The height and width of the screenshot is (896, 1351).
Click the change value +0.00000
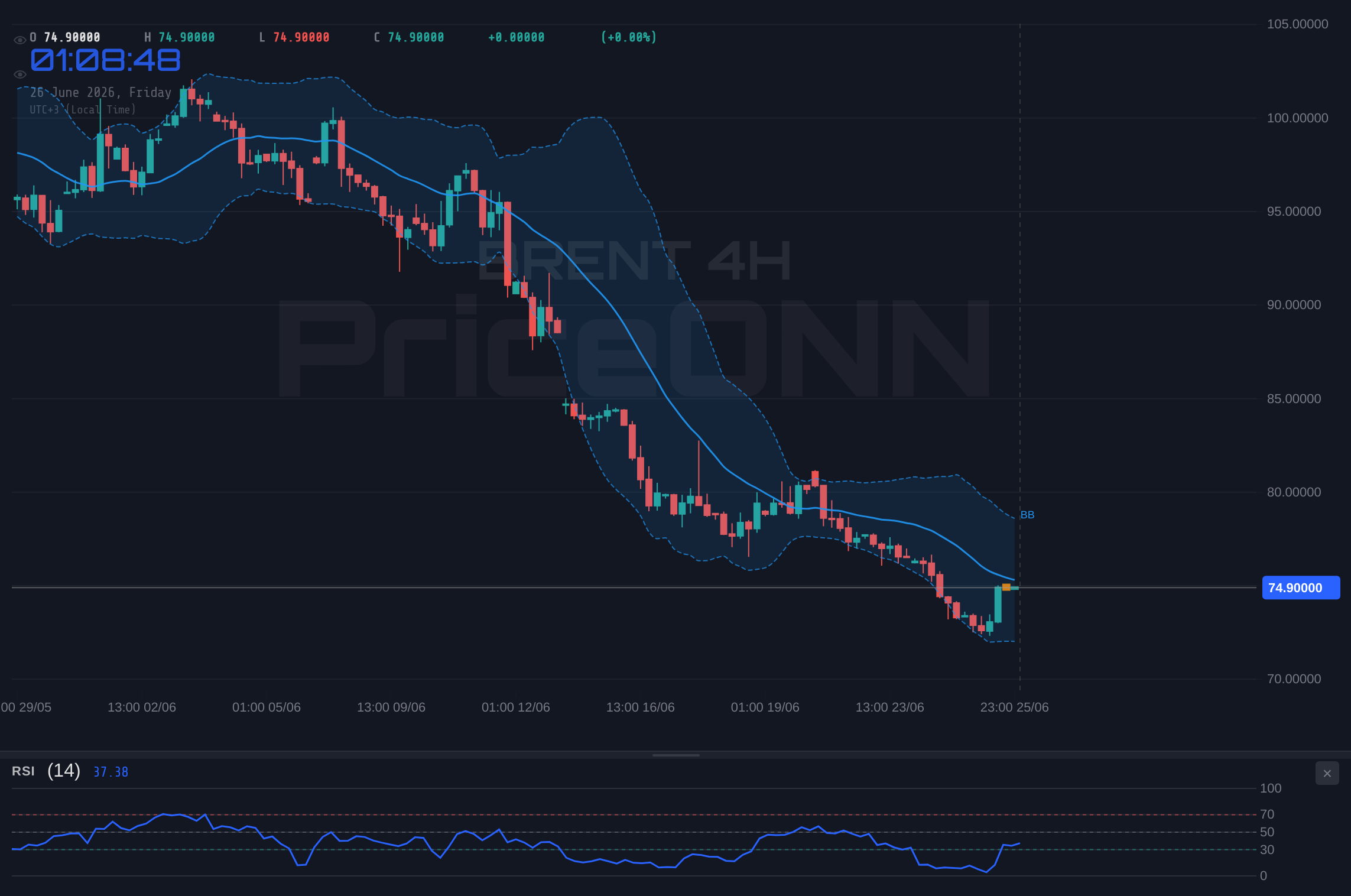pos(516,37)
